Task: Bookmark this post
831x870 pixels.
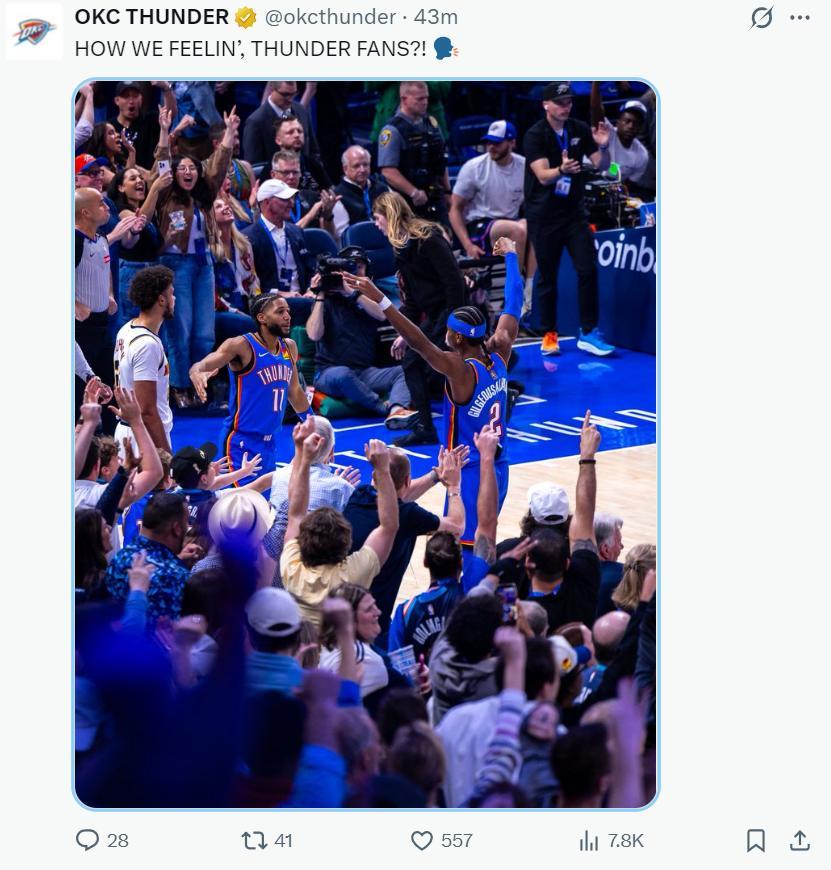Action: pyautogui.click(x=756, y=840)
